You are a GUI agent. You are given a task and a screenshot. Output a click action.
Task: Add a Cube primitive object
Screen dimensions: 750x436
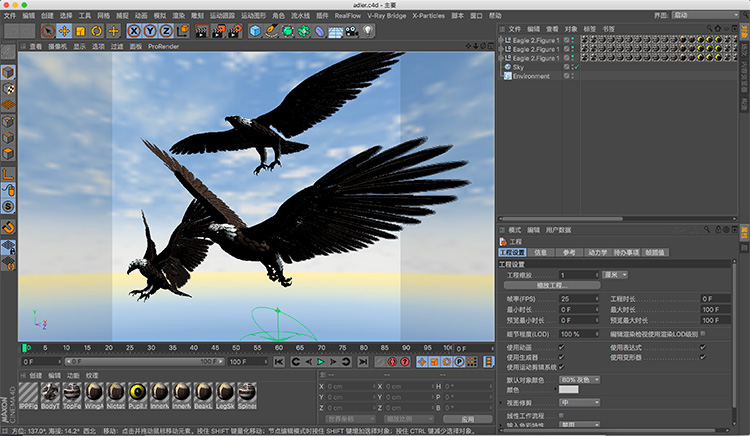click(x=256, y=31)
